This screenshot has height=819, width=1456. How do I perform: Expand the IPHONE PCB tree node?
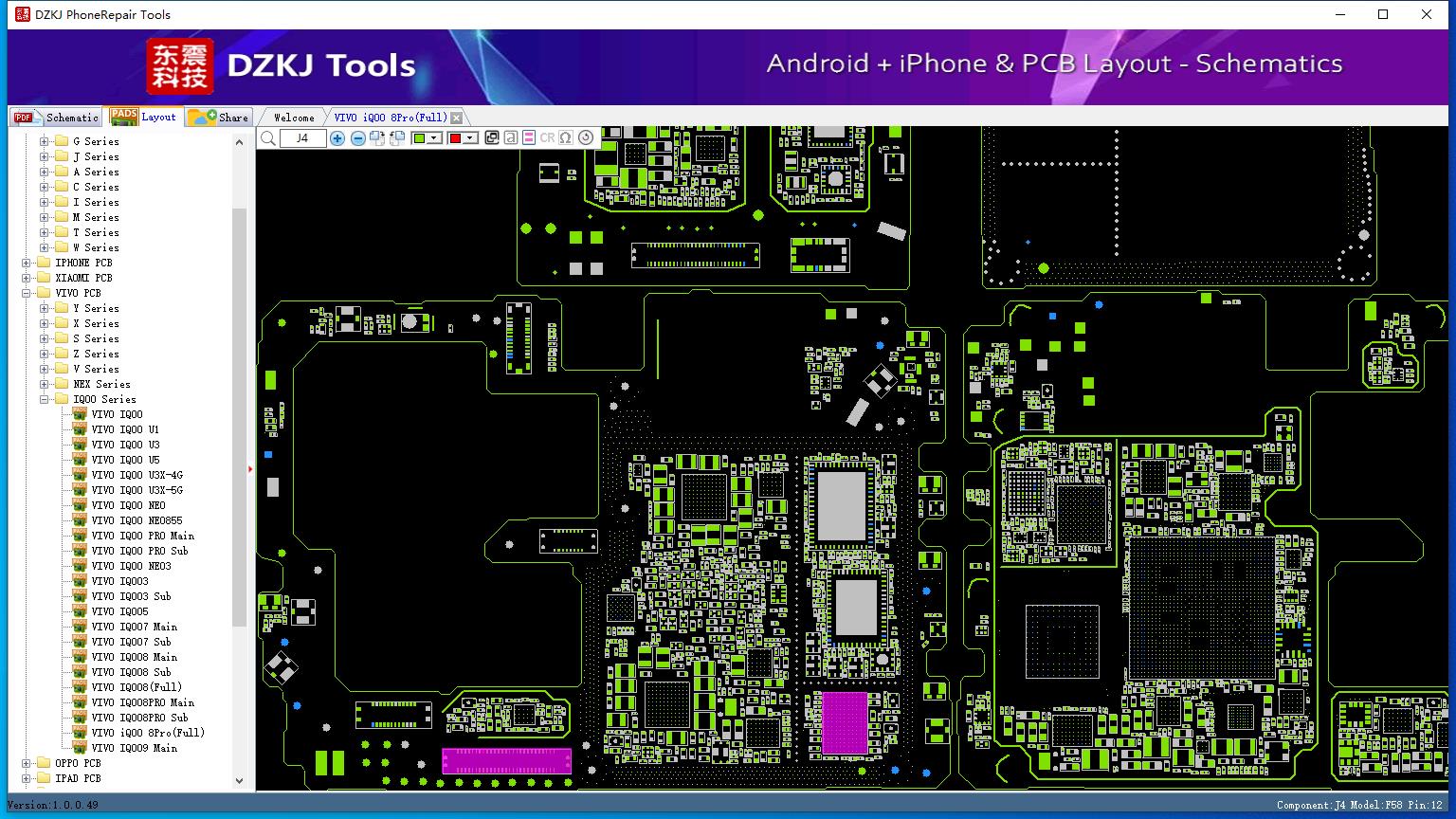click(x=26, y=263)
